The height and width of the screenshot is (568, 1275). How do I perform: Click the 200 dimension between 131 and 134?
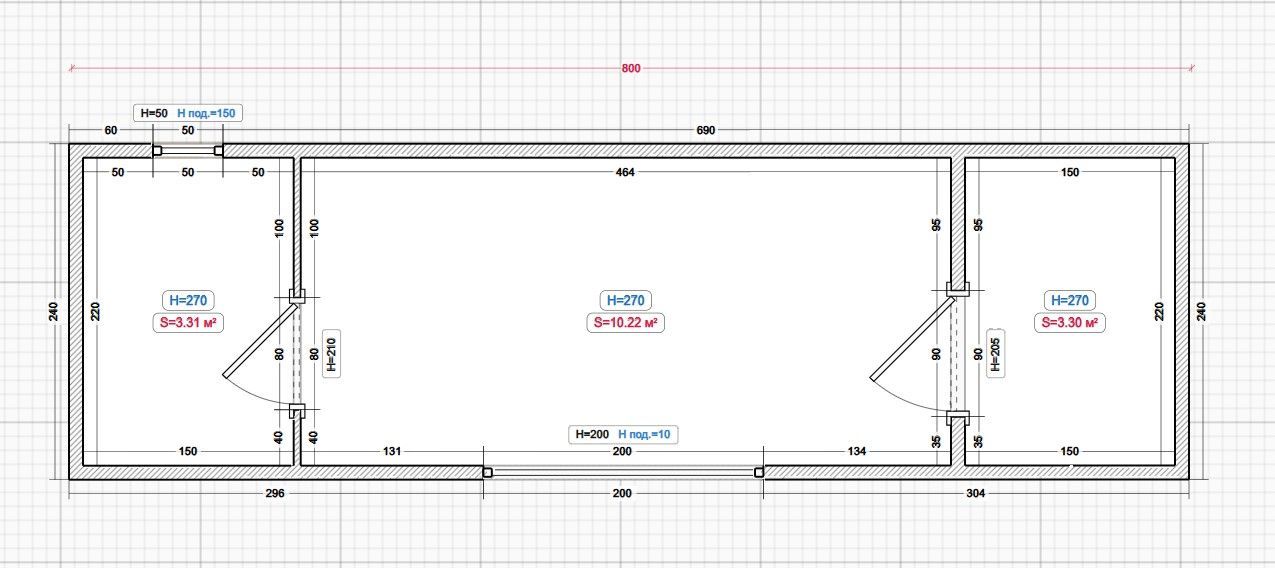coord(622,452)
